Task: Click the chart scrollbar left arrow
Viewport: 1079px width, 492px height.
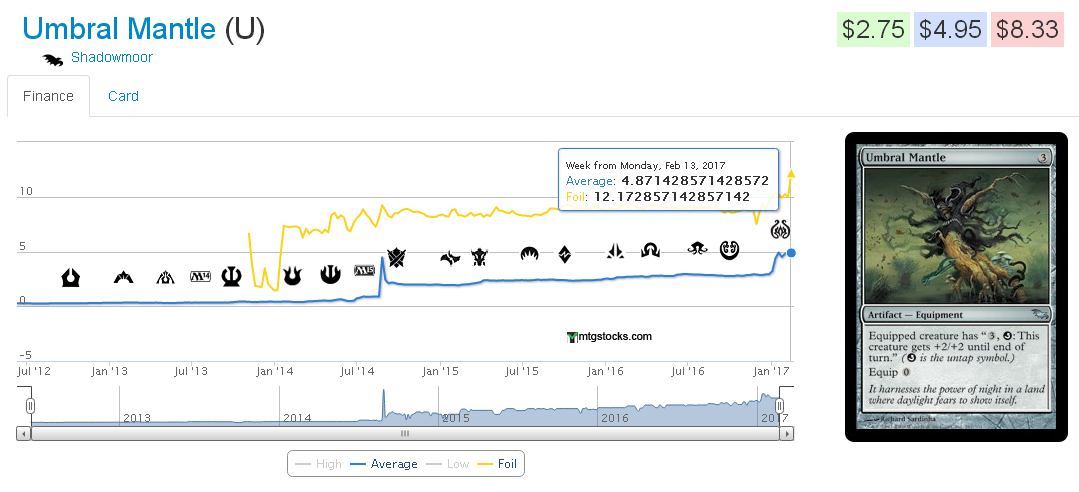Action: (x=24, y=434)
